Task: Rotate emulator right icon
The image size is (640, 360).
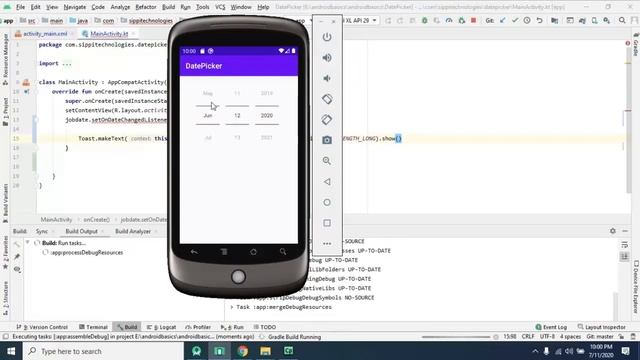Action: [327, 120]
